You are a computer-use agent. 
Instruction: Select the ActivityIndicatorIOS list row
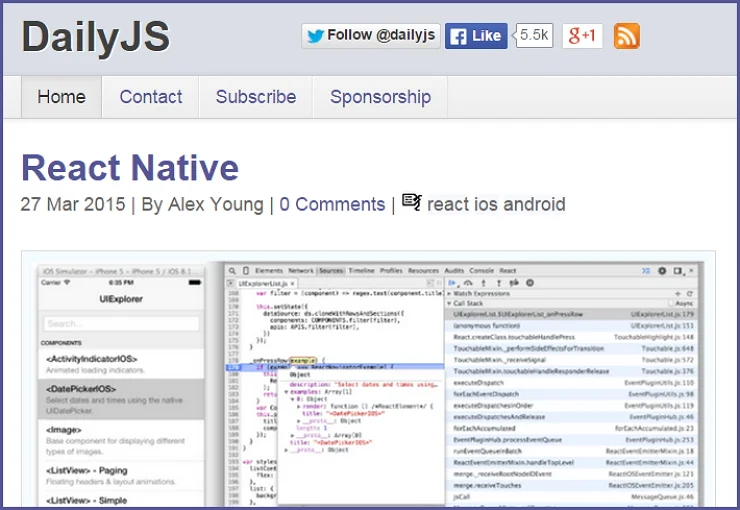pyautogui.click(x=121, y=364)
